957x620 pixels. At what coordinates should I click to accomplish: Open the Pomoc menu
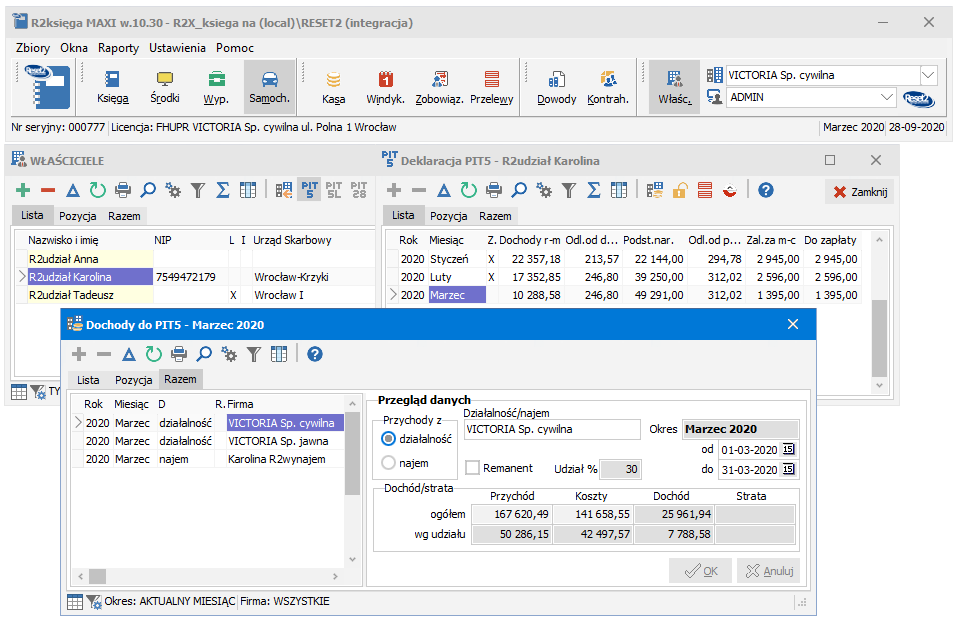235,48
